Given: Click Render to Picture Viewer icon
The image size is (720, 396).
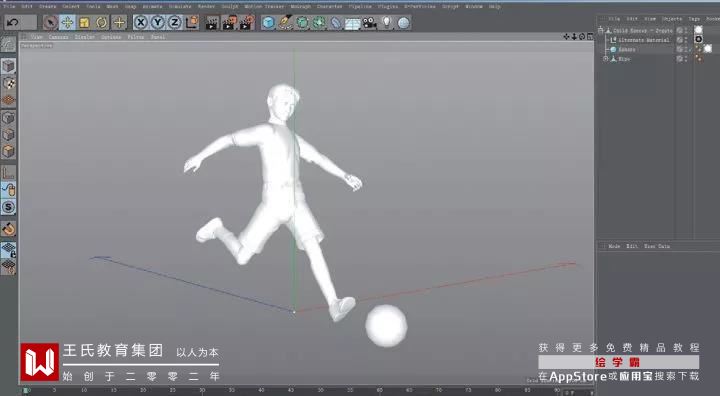Looking at the screenshot, I should coord(229,23).
